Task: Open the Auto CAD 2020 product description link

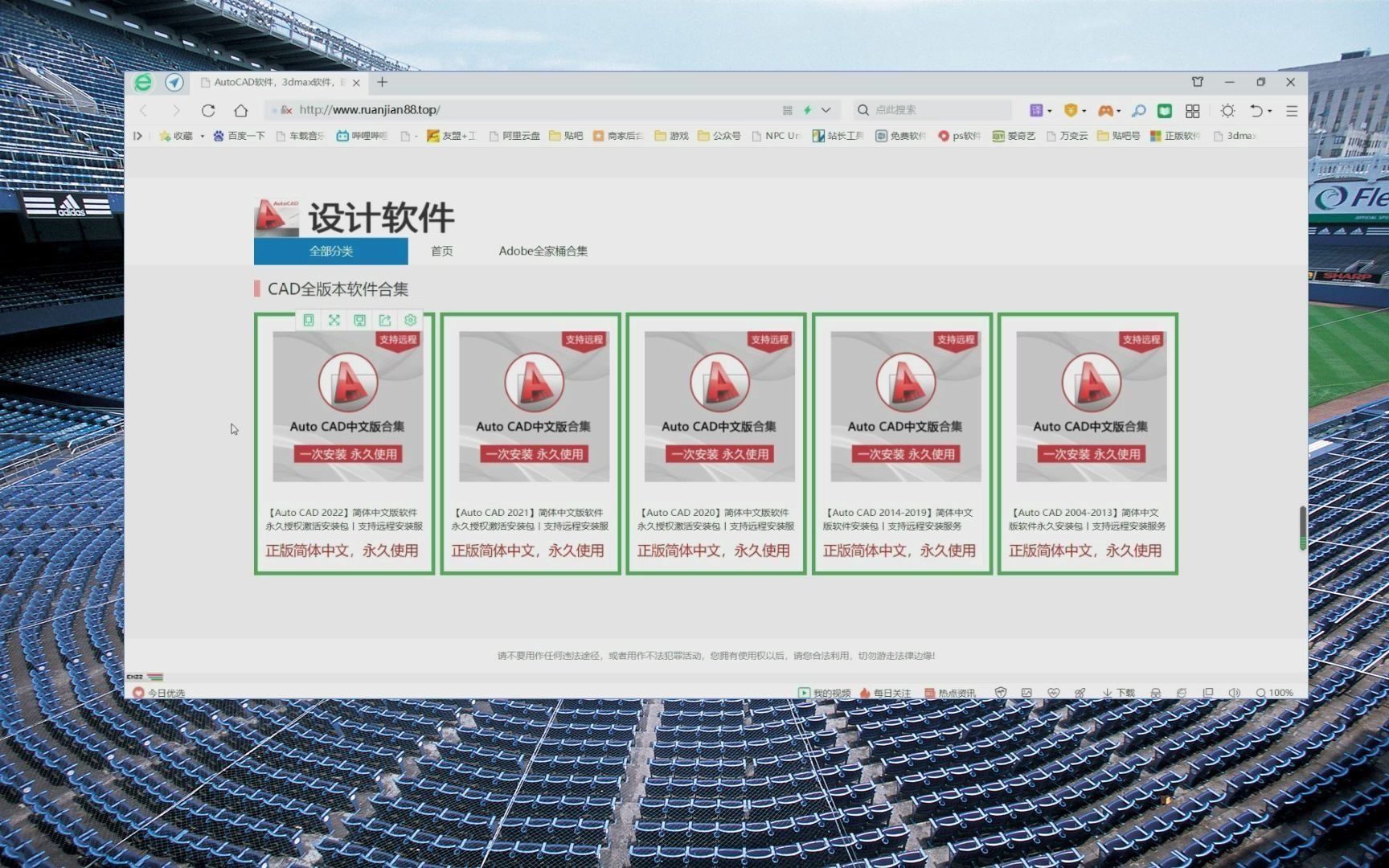Action: (x=715, y=519)
